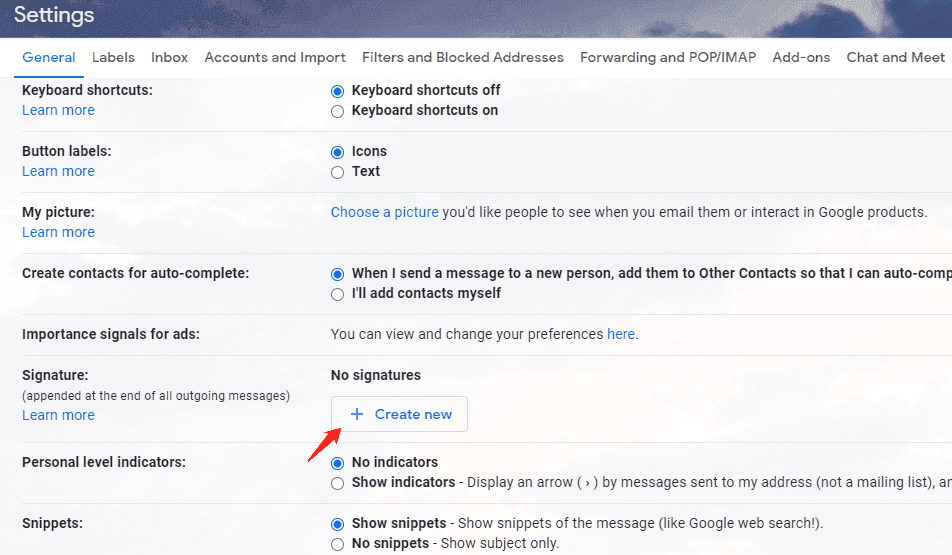Open the Labels settings tab
The height and width of the screenshot is (555, 952).
(113, 57)
